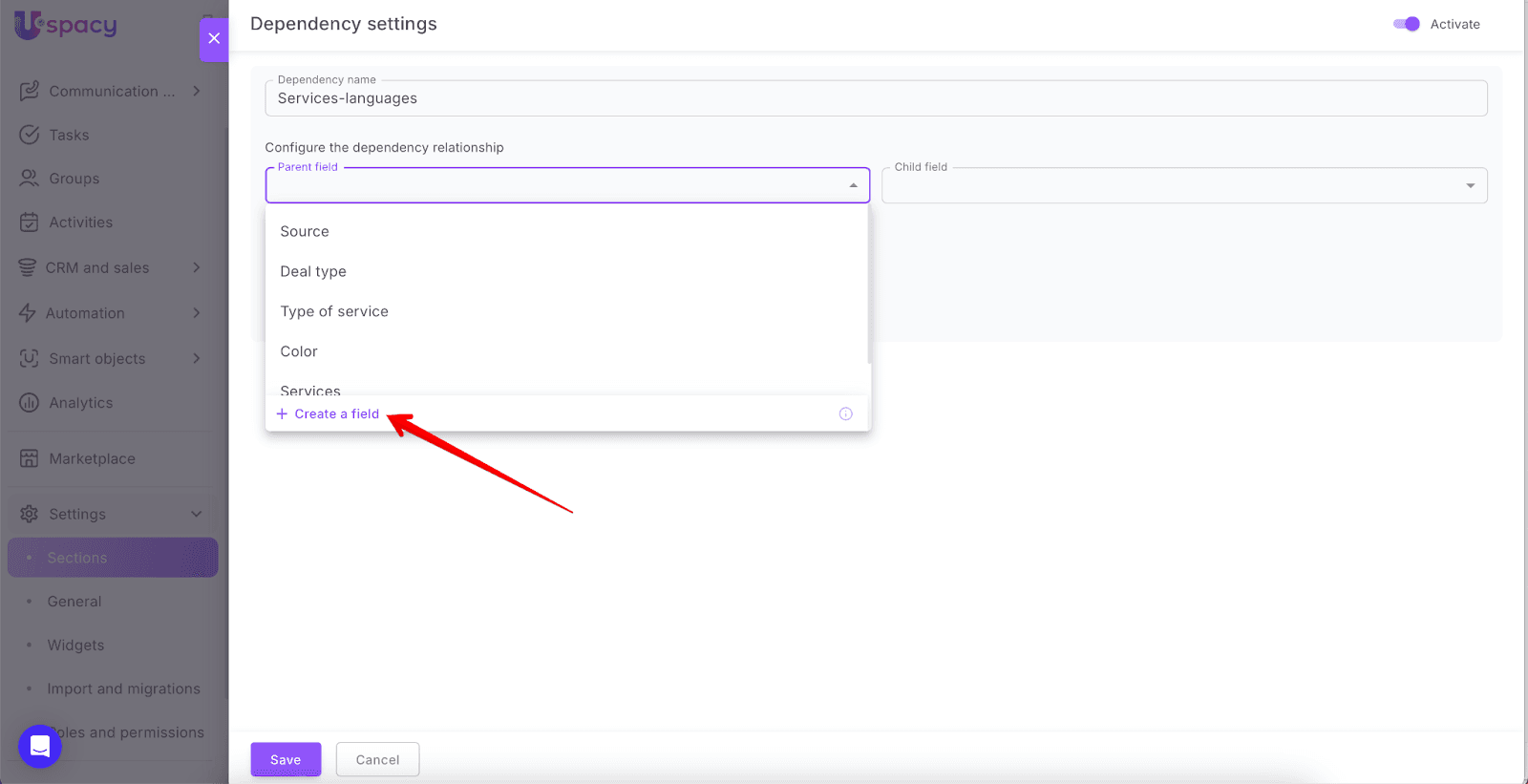Pick Source as the parent field
The height and width of the screenshot is (784, 1528).
point(305,231)
